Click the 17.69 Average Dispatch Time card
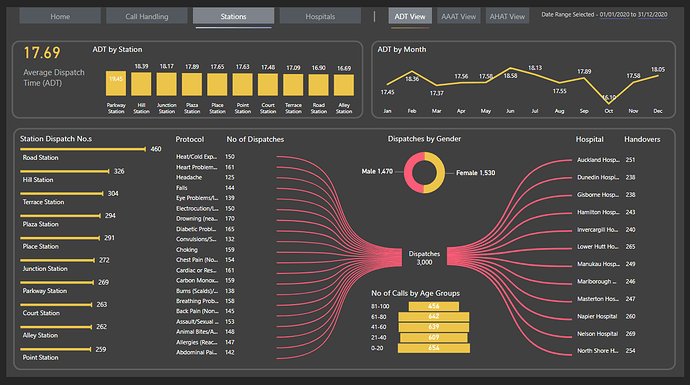 tap(54, 66)
